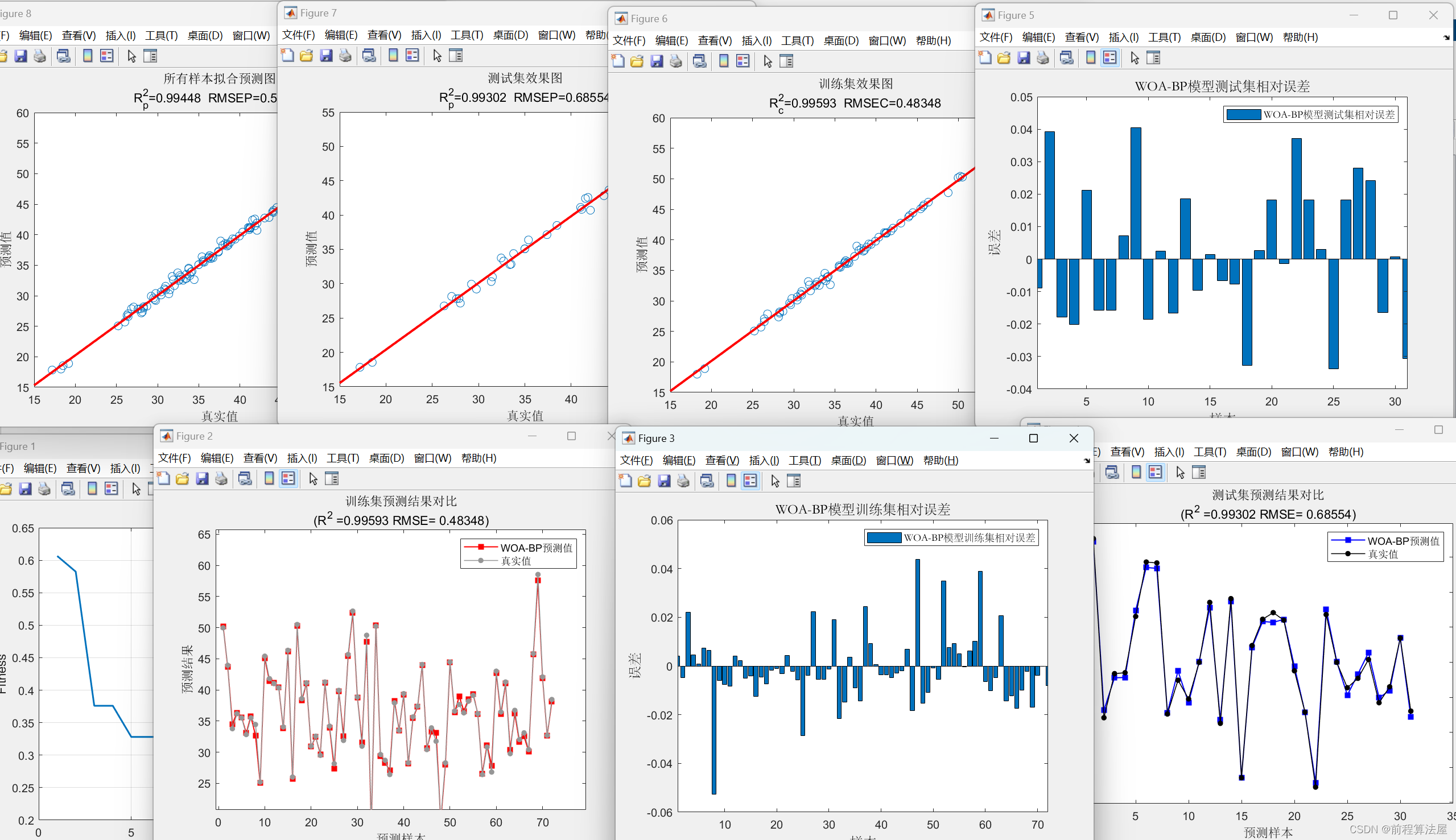Viewport: 1456px width, 840px height.
Task: Click New Figure icon in Figure 6 toolbar
Action: click(618, 61)
